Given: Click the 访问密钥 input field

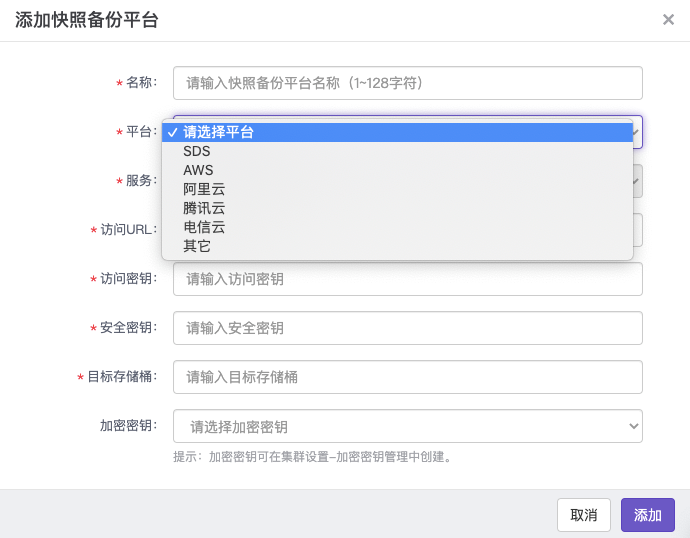Looking at the screenshot, I should 407,279.
